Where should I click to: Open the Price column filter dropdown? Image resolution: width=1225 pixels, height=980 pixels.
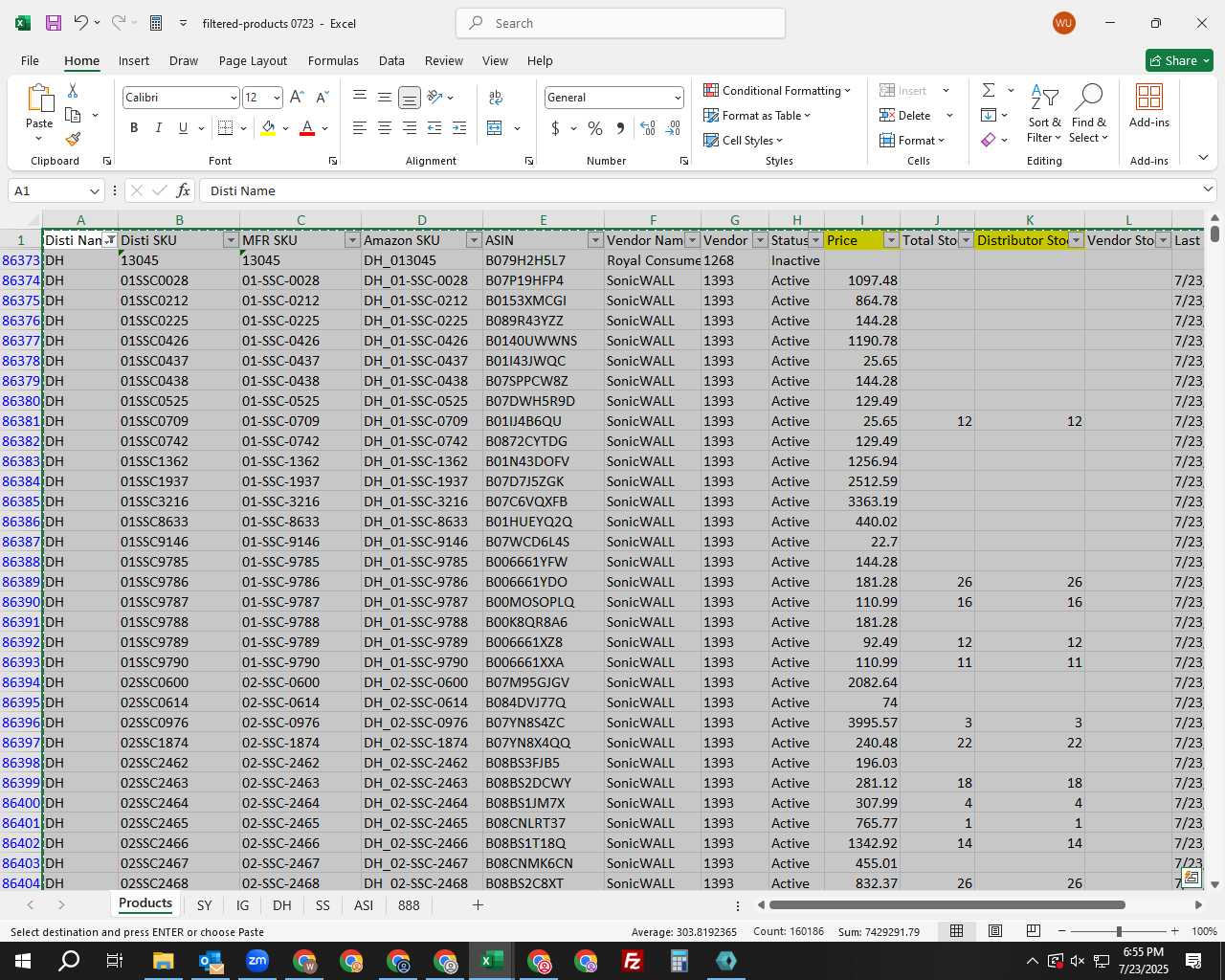(x=891, y=240)
